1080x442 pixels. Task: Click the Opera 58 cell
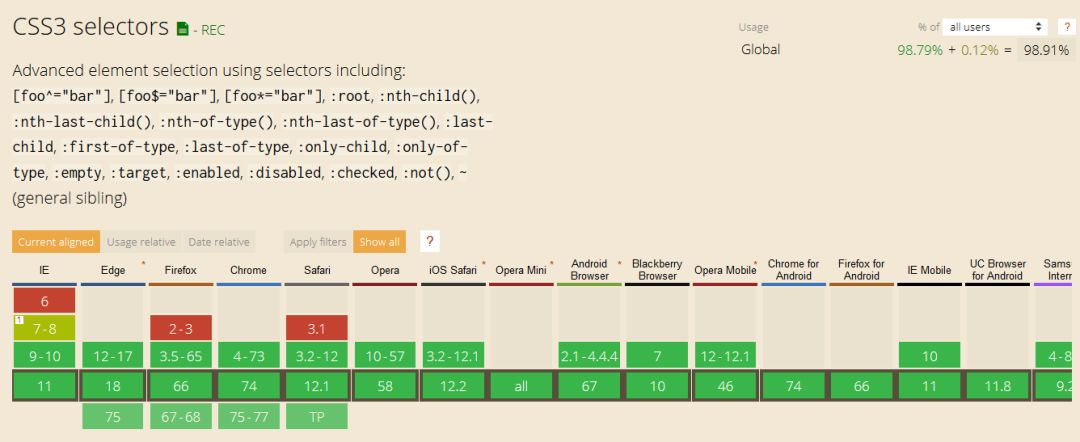385,386
